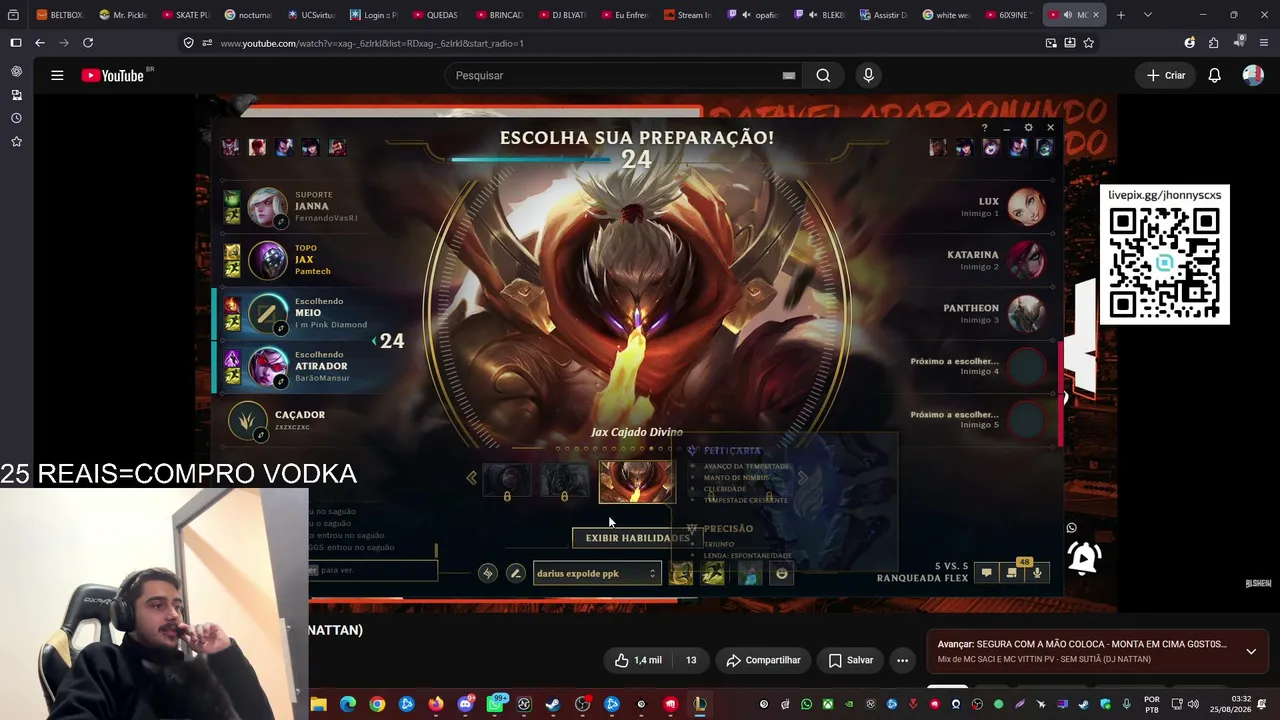Switch to the SKATE PU browser tab
Screen dimensions: 1280x720
[x=185, y=15]
